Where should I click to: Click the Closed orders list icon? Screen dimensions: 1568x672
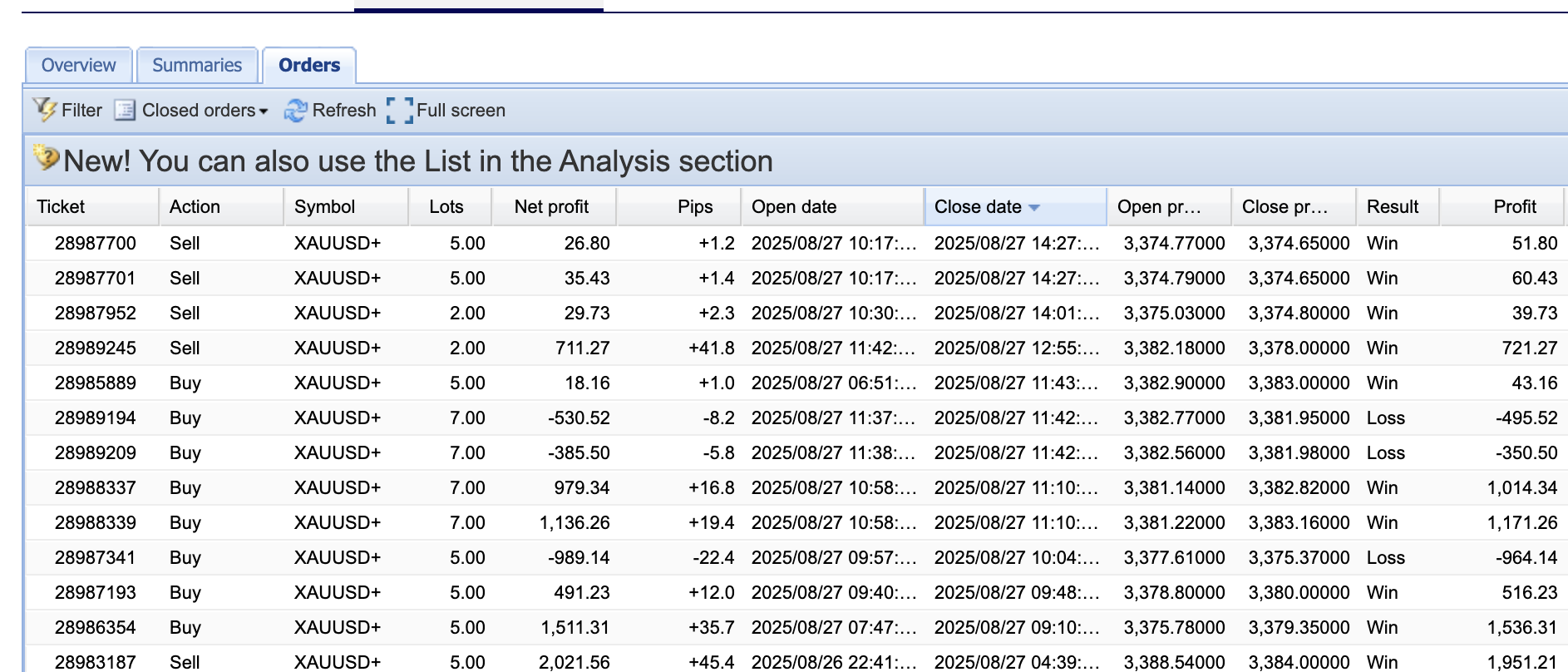(125, 110)
